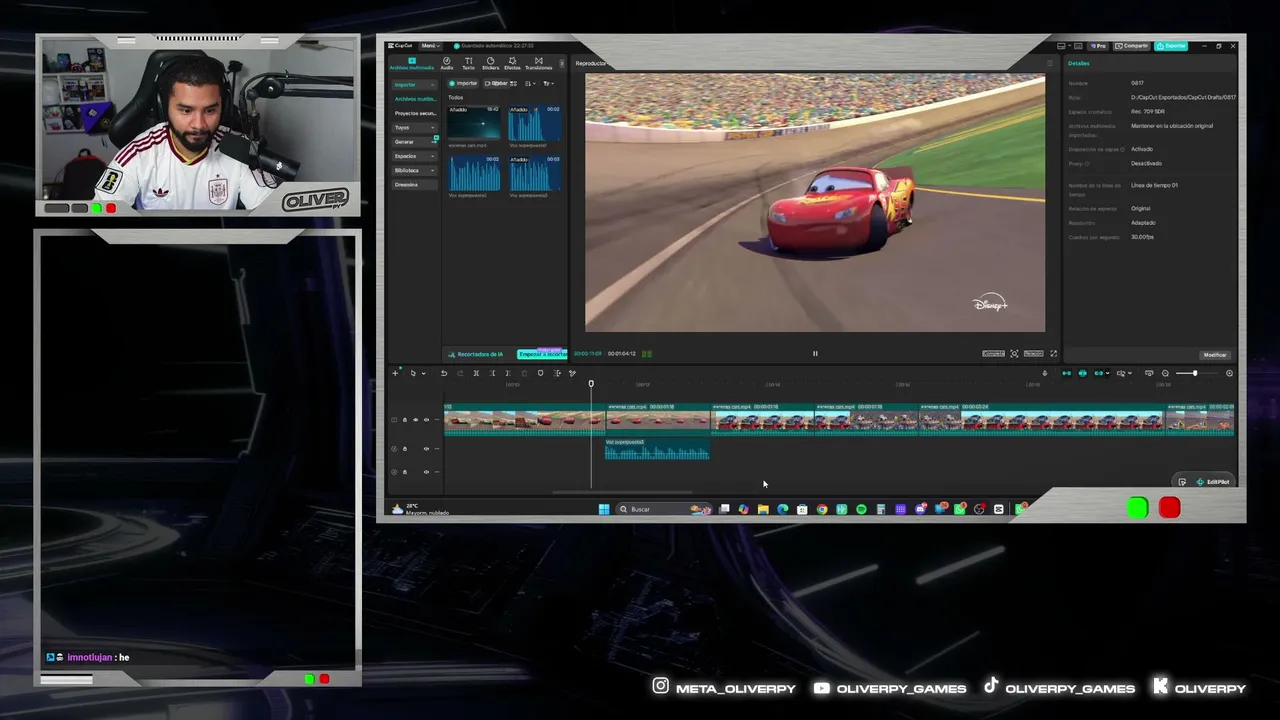Select the Voz superpuesta2 audio thumbnail

pos(474,174)
